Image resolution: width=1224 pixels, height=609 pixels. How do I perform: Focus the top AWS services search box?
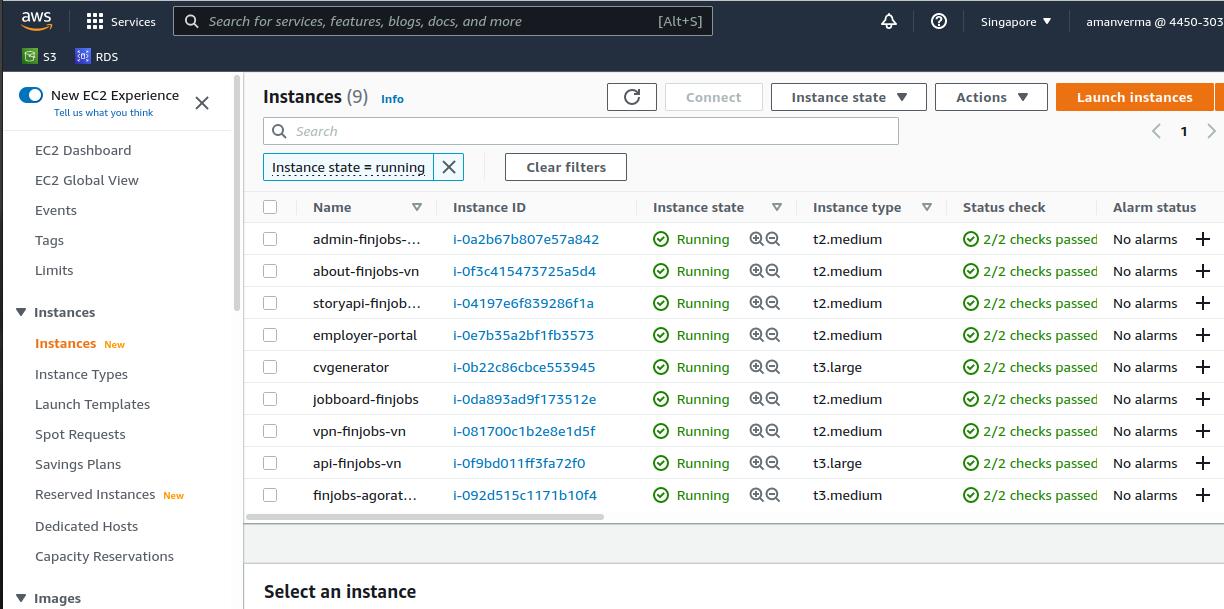(x=443, y=21)
